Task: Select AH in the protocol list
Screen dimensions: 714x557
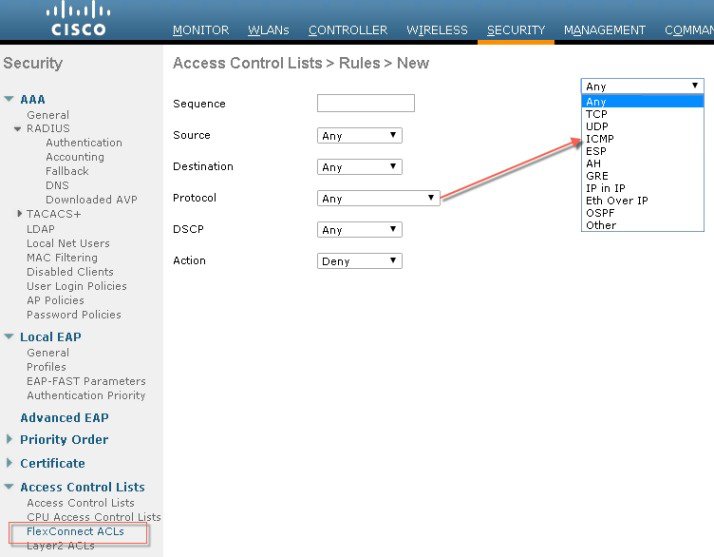Action: click(x=643, y=163)
